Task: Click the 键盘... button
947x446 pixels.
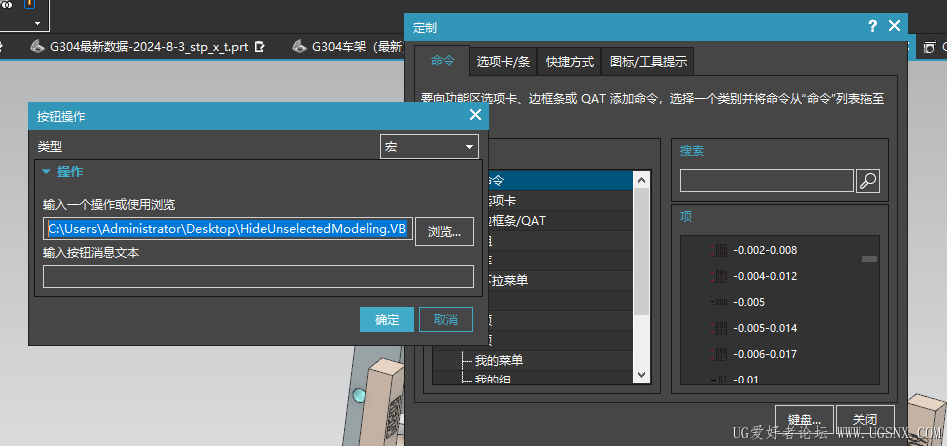Action: (x=804, y=419)
